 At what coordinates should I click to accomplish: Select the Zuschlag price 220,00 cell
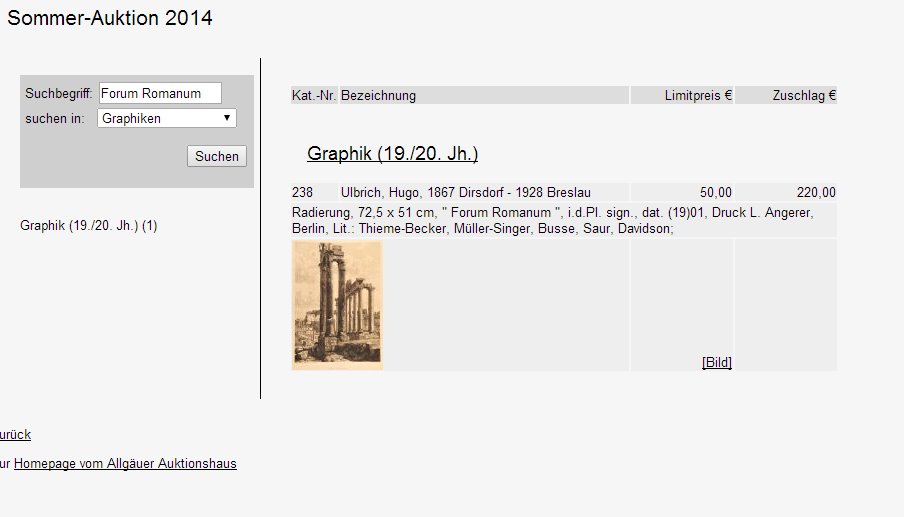point(786,193)
